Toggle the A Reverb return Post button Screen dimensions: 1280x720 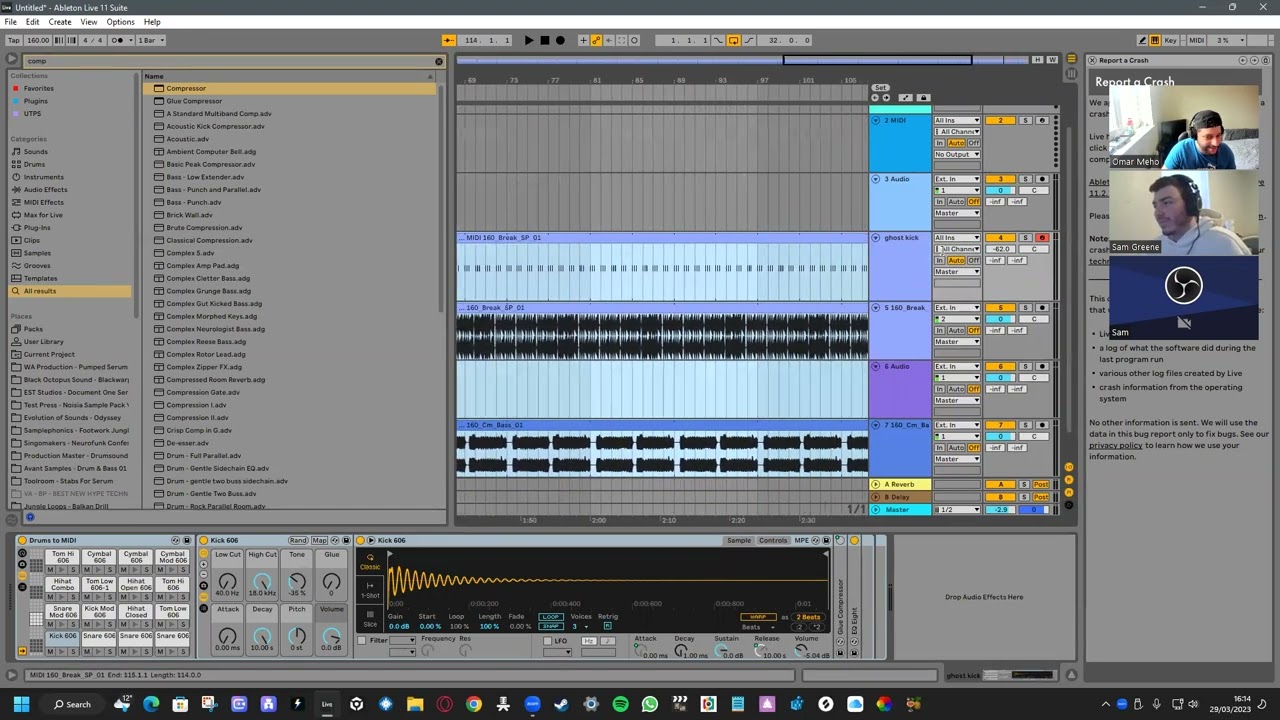[x=1041, y=485]
